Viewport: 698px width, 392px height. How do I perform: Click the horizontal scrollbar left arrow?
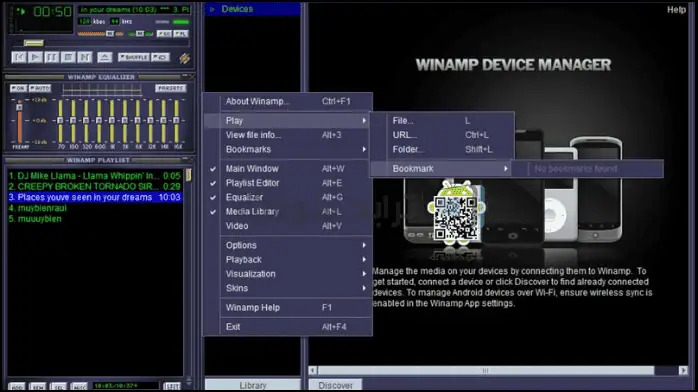pyautogui.click(x=313, y=370)
